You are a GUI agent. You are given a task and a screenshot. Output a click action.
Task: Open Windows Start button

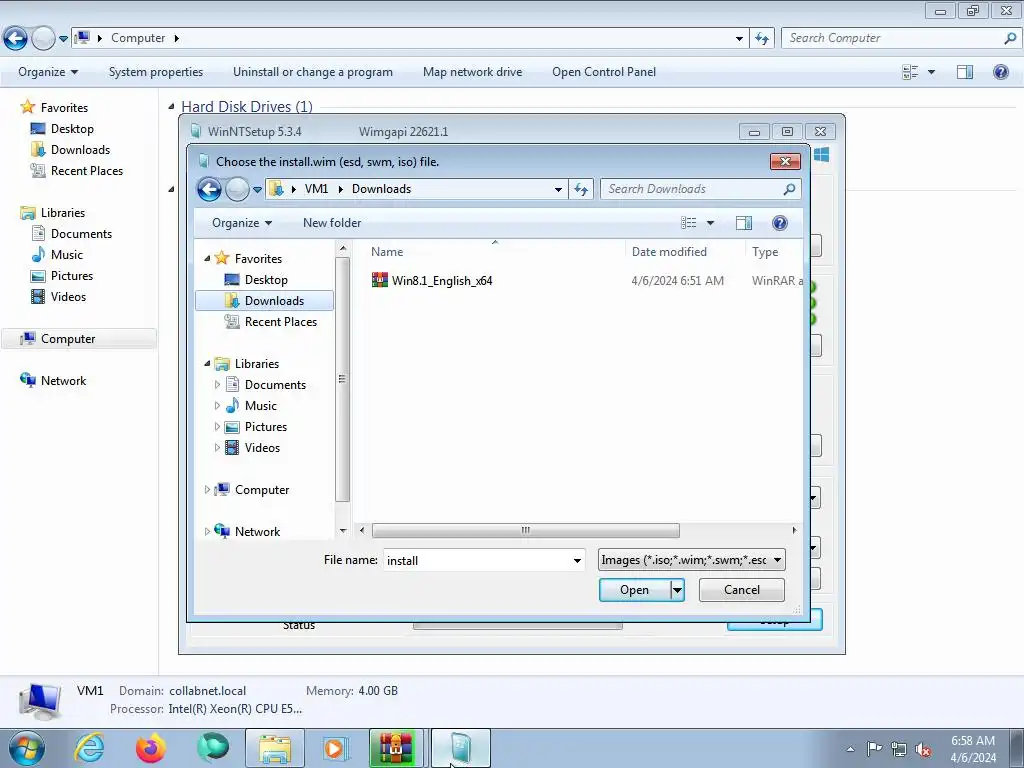click(26, 748)
